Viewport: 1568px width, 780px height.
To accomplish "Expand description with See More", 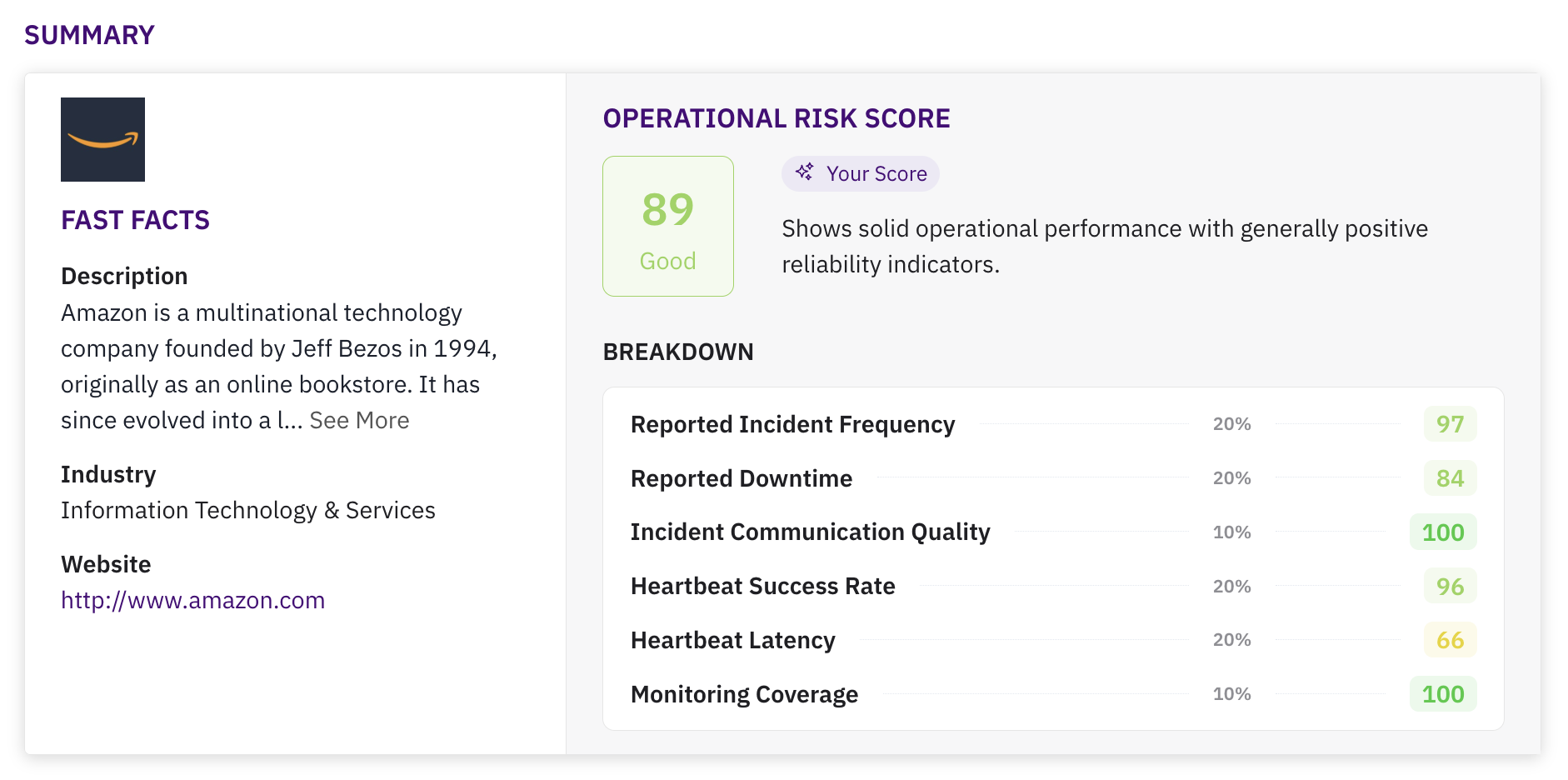I will click(x=359, y=420).
